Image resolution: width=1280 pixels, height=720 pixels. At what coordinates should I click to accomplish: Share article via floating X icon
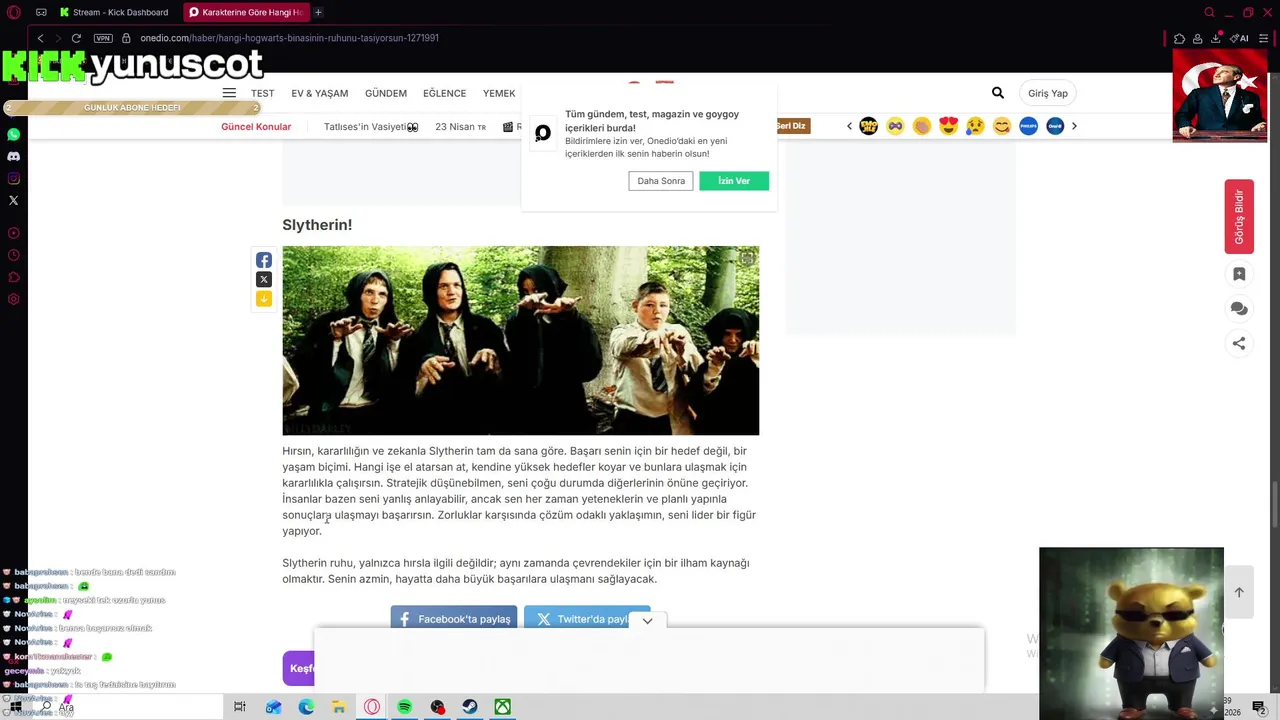point(264,279)
